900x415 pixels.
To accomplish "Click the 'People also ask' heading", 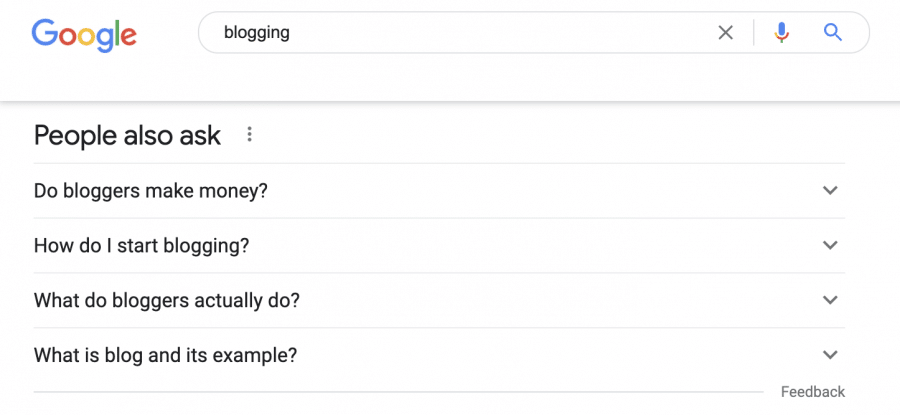I will (127, 135).
